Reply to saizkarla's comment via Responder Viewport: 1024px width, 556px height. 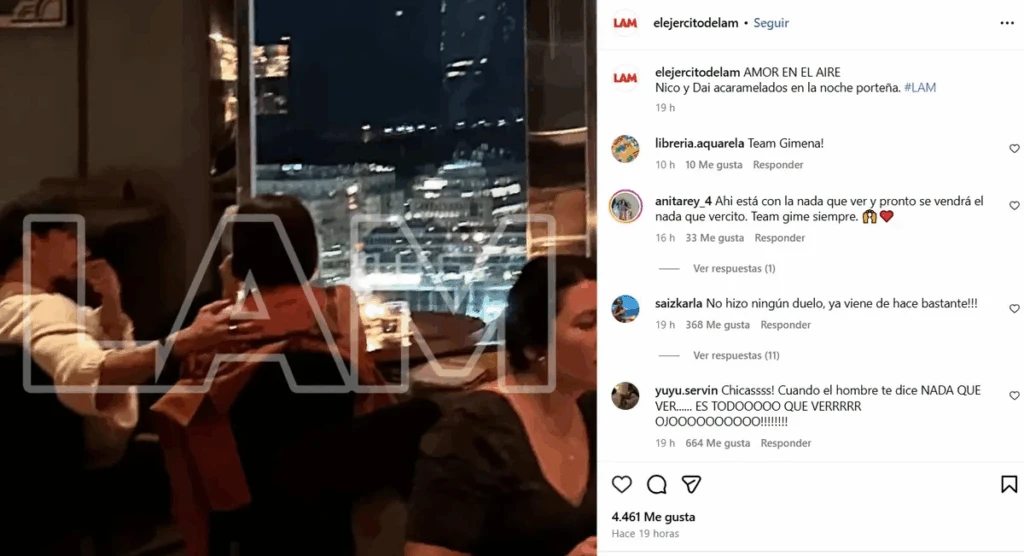(785, 325)
